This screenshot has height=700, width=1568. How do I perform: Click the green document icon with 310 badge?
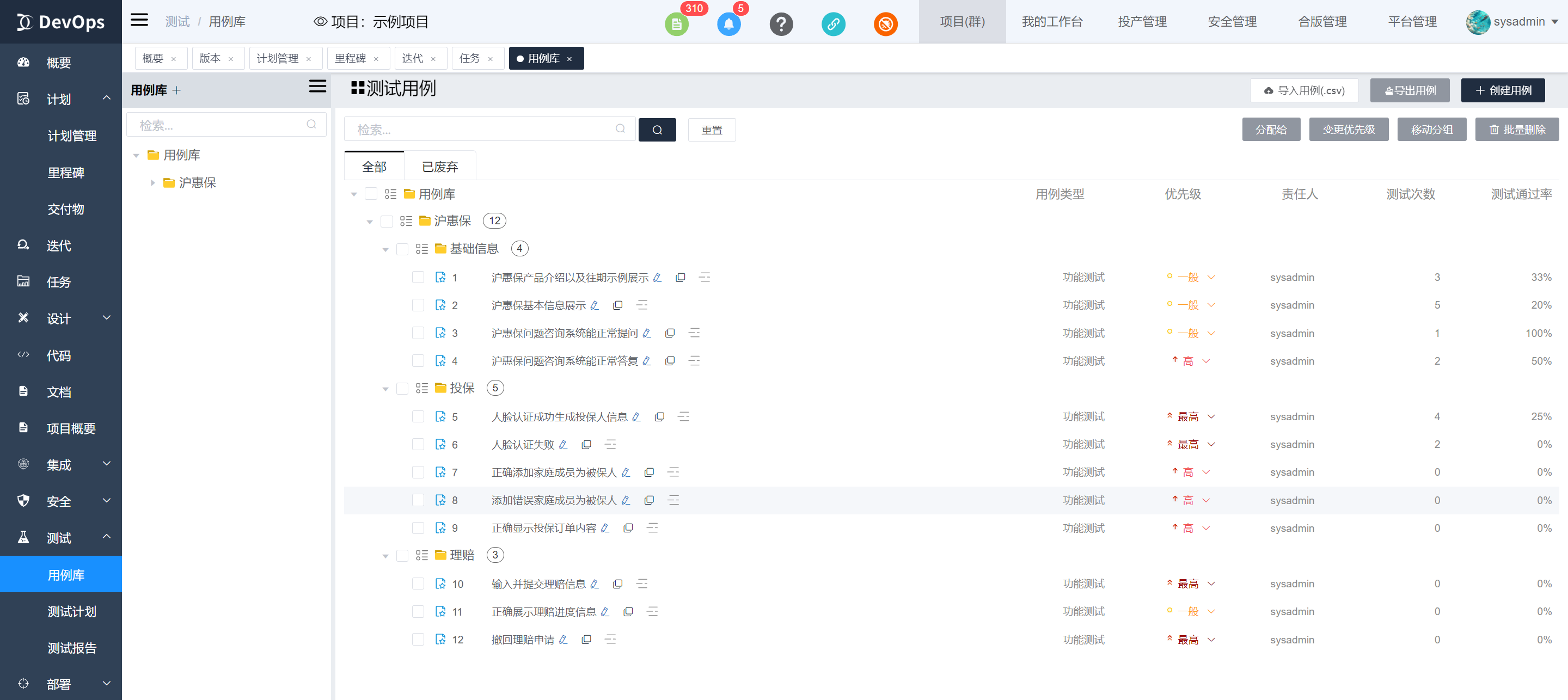(676, 24)
